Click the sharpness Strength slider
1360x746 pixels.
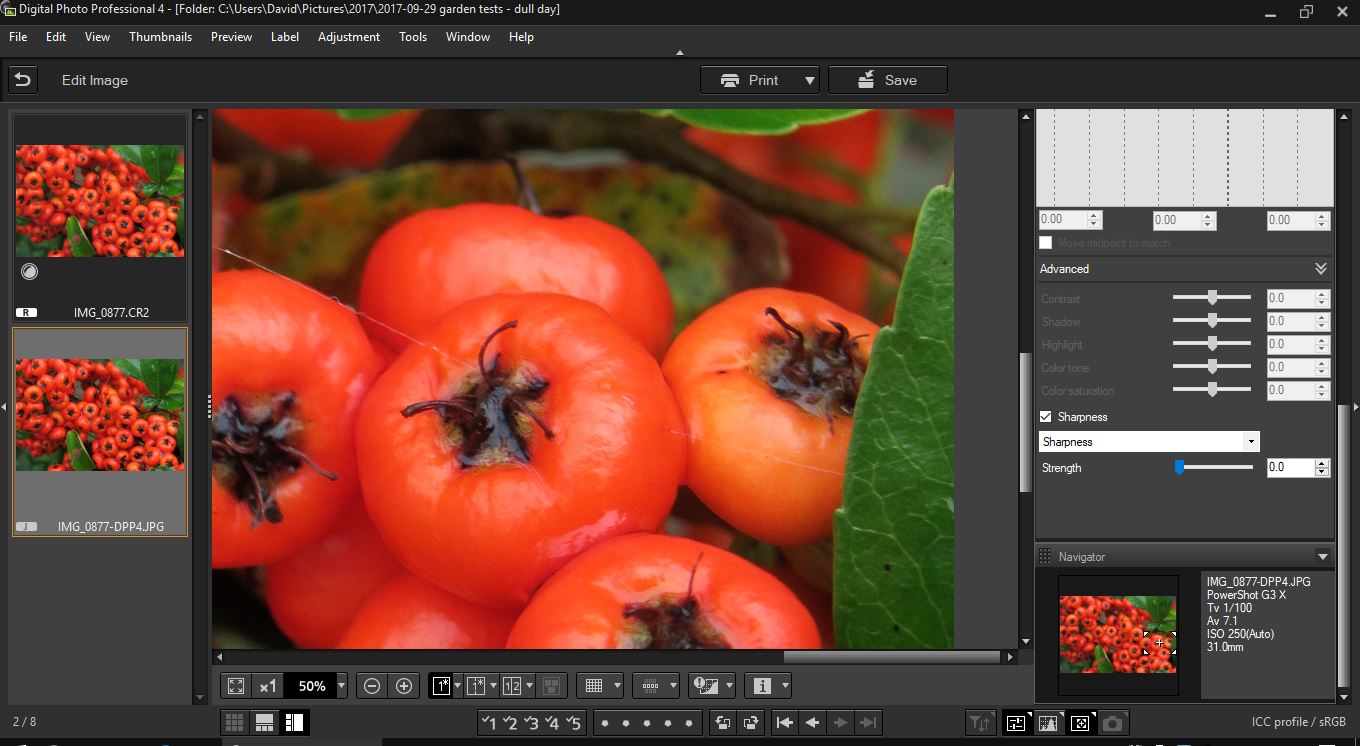(1213, 467)
